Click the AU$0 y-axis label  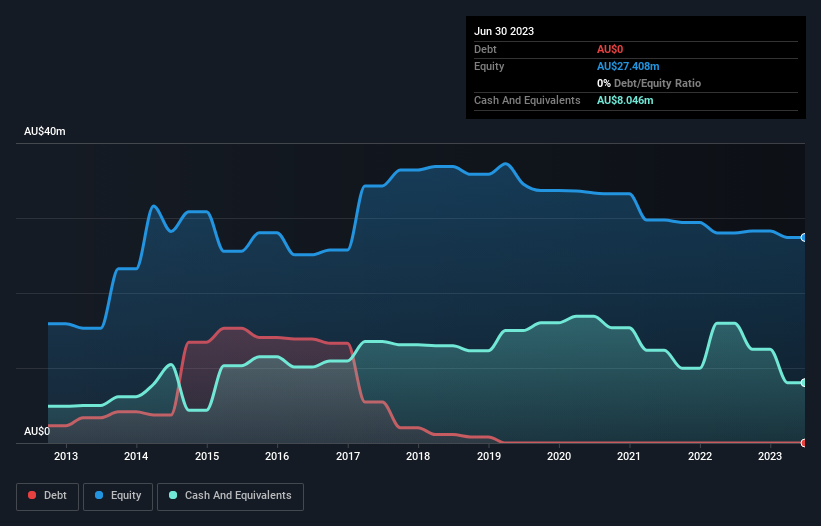point(37,431)
